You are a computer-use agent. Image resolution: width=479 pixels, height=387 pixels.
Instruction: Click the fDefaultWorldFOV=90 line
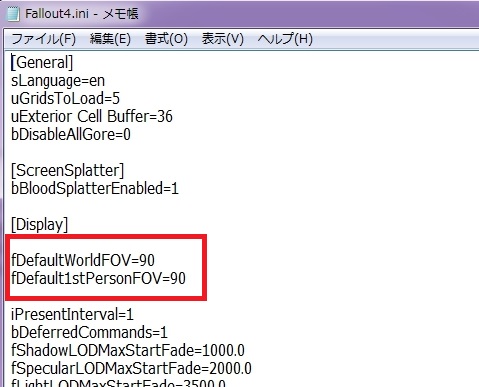[83, 260]
